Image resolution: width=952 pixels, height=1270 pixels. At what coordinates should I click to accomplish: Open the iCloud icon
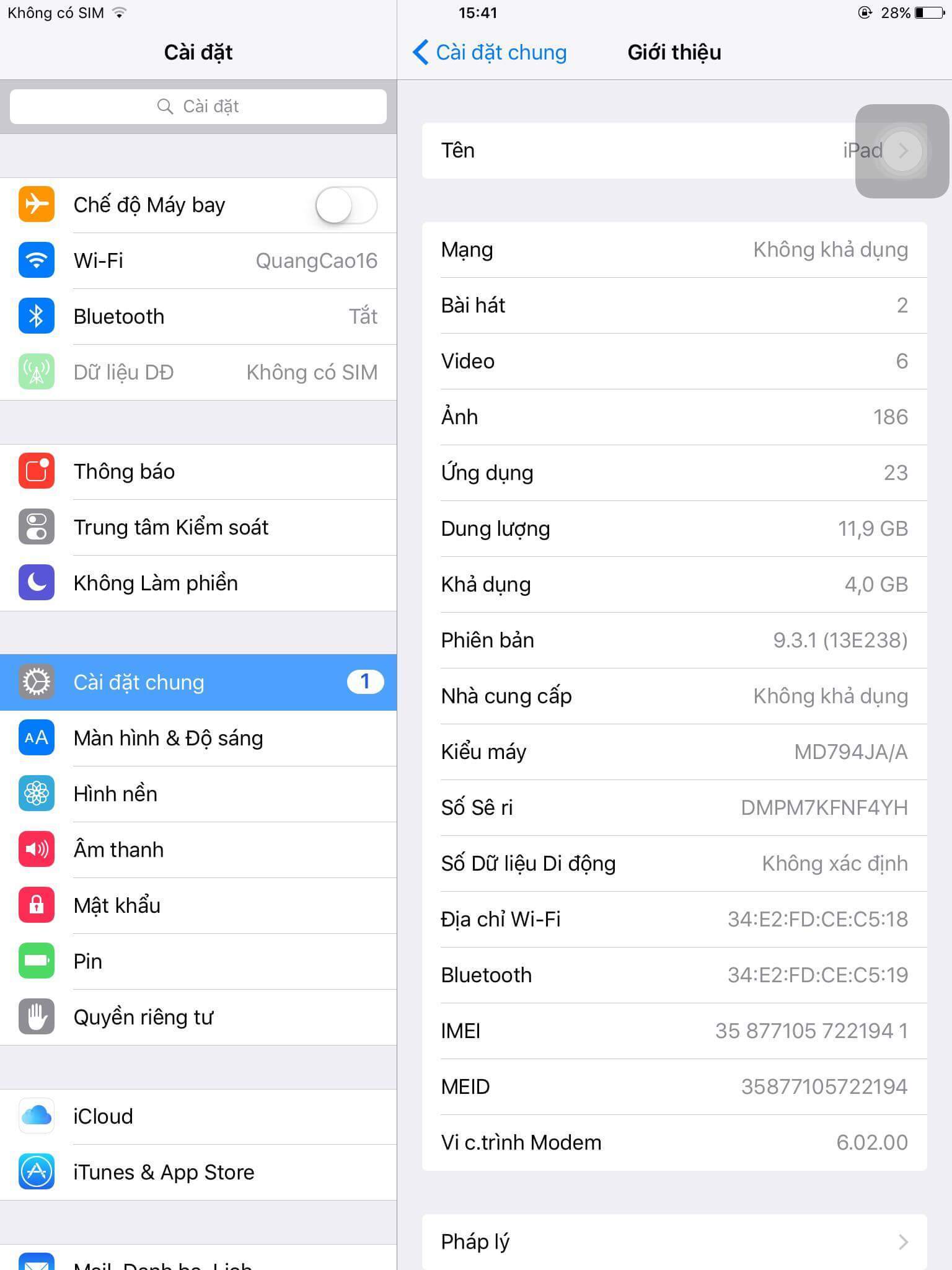(x=37, y=1116)
